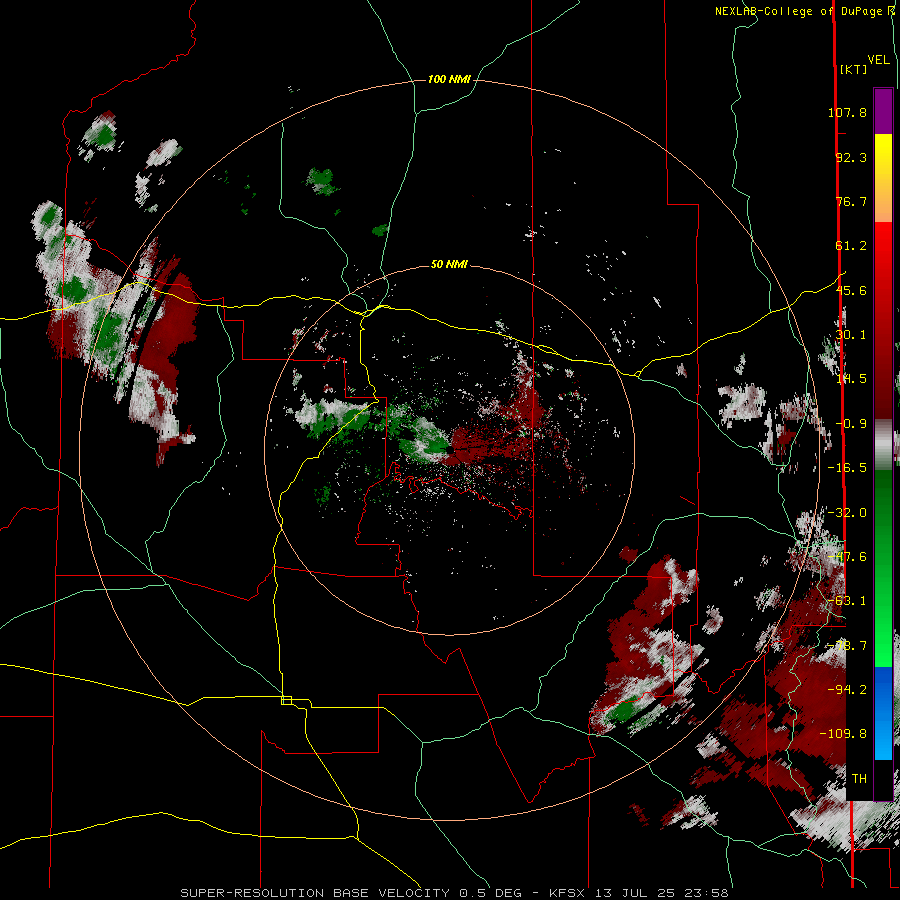The height and width of the screenshot is (900, 900).
Task: Click the KFSX station identifier in the caption
Action: 569,893
